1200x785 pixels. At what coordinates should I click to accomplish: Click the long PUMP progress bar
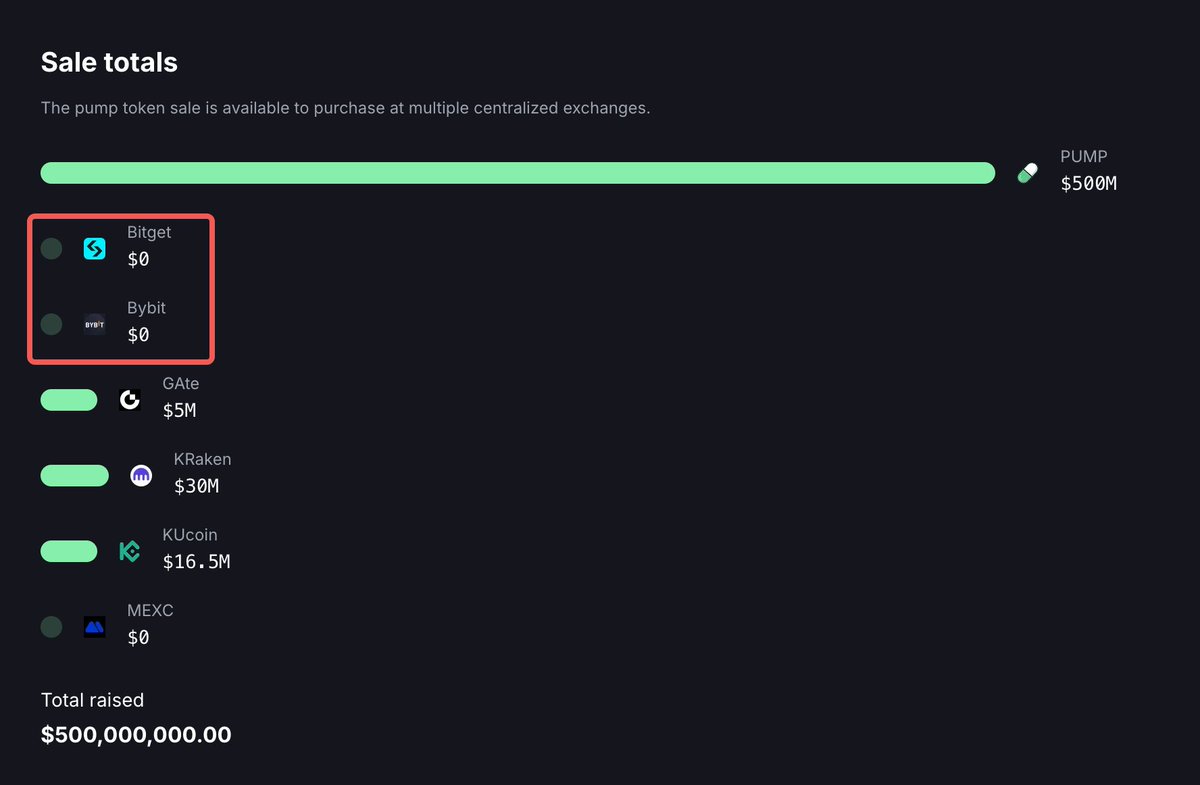[518, 173]
